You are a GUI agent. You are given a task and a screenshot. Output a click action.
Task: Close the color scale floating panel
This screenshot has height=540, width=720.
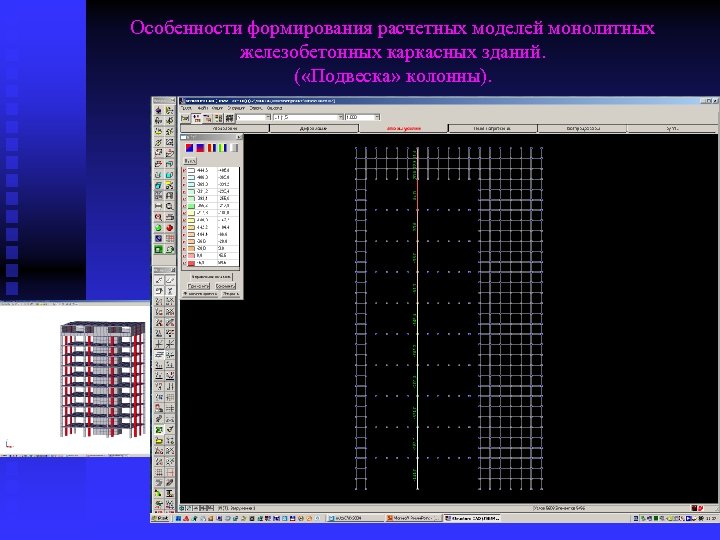click(239, 137)
